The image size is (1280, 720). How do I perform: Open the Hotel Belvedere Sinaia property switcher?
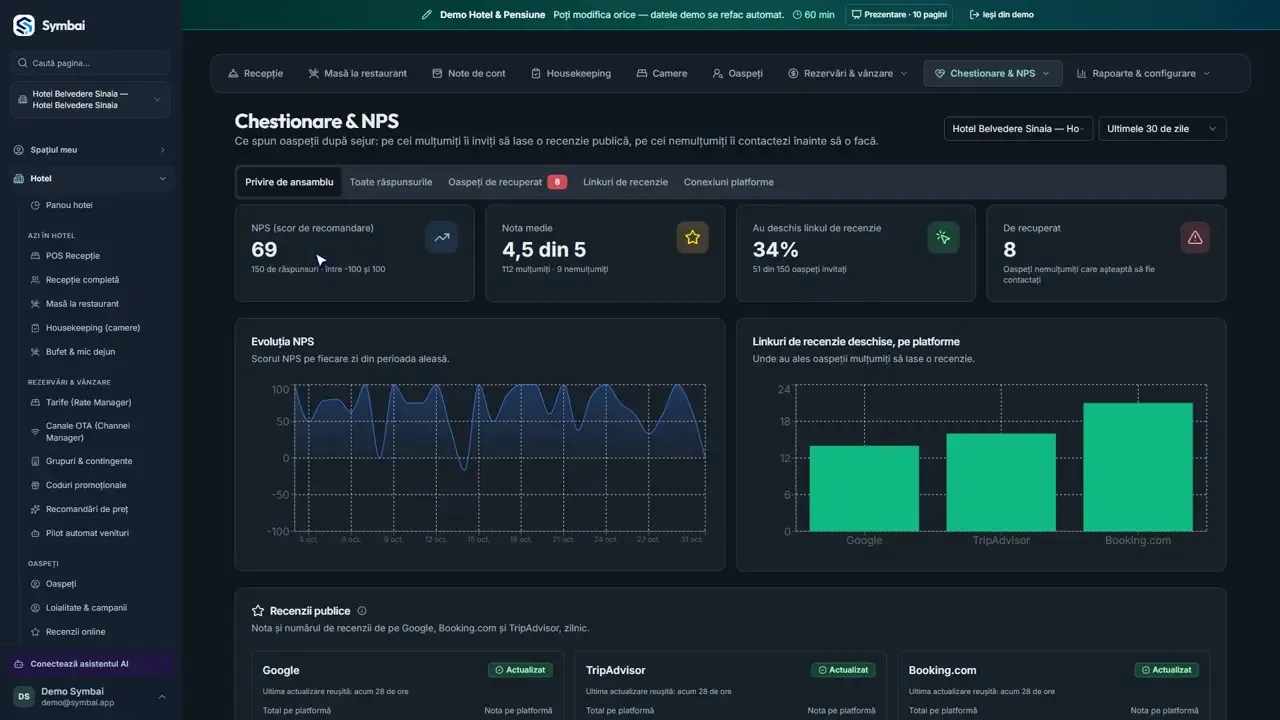91,100
